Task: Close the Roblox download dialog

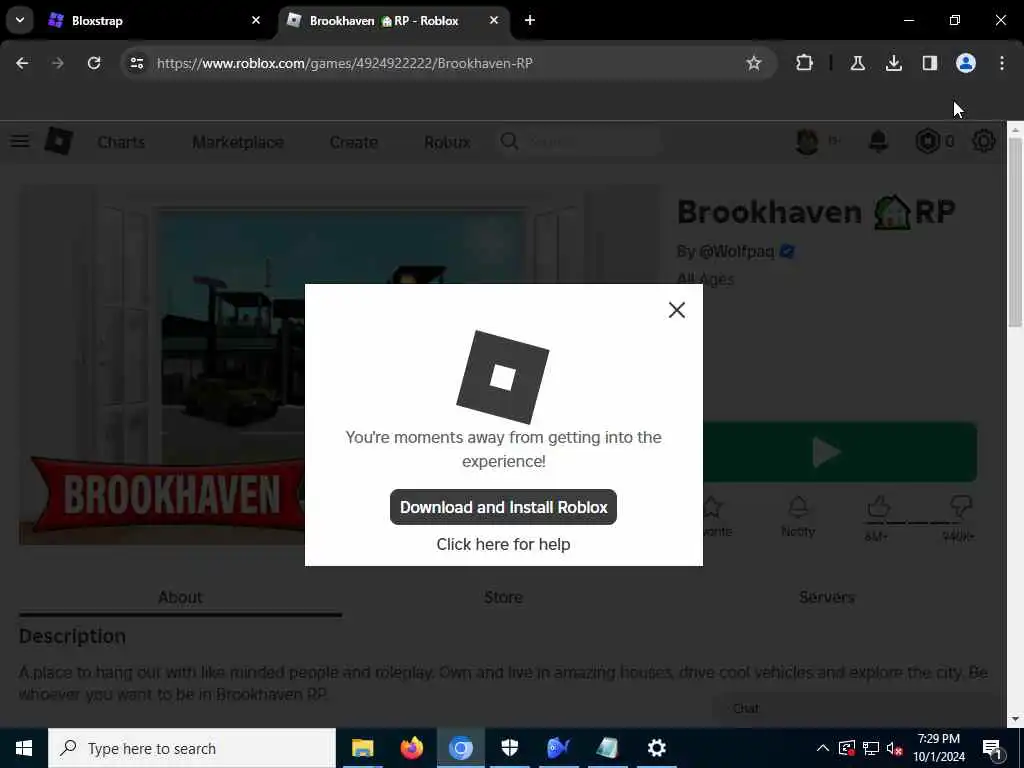Action: (x=677, y=310)
